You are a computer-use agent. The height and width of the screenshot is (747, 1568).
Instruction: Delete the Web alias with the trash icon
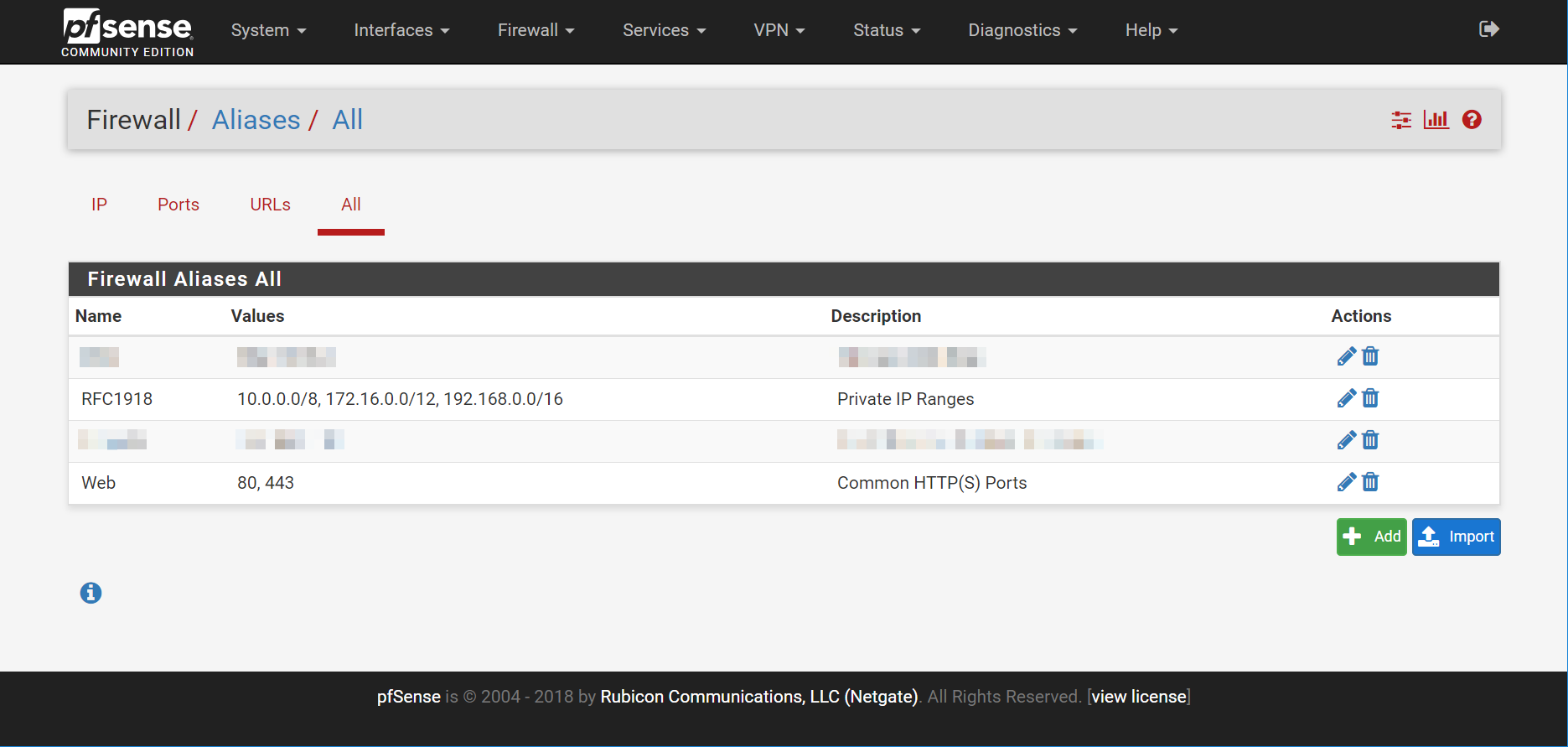(1370, 482)
